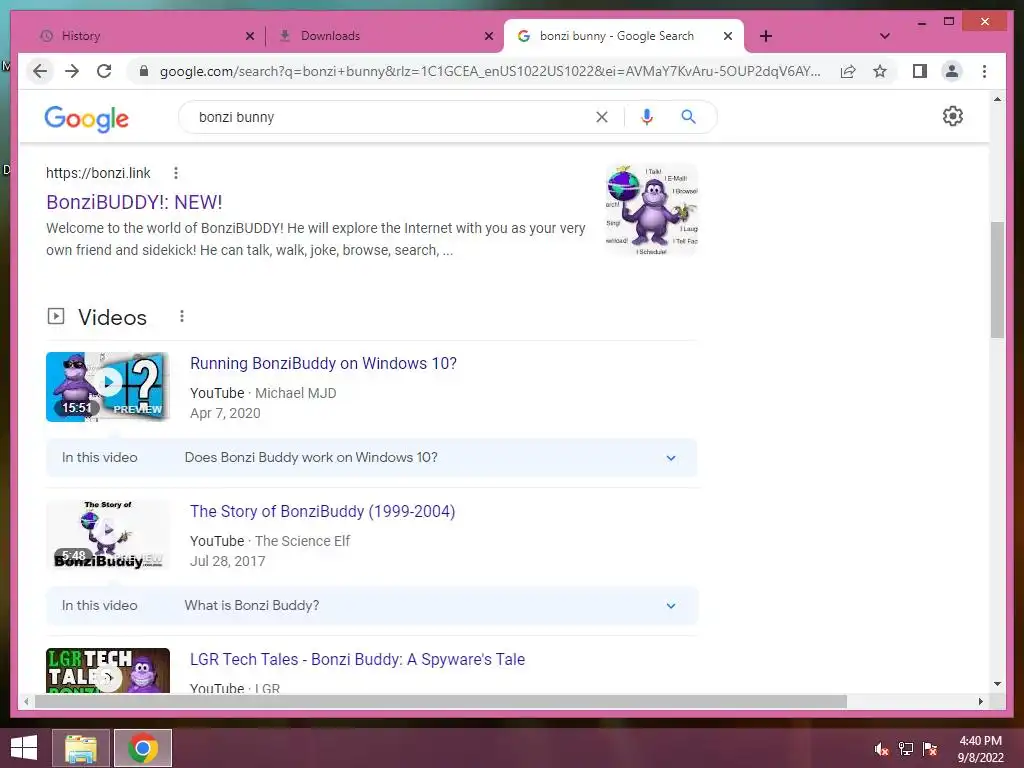Click the horizontal scrollbar thumb
The width and height of the screenshot is (1024, 768).
(x=441, y=701)
